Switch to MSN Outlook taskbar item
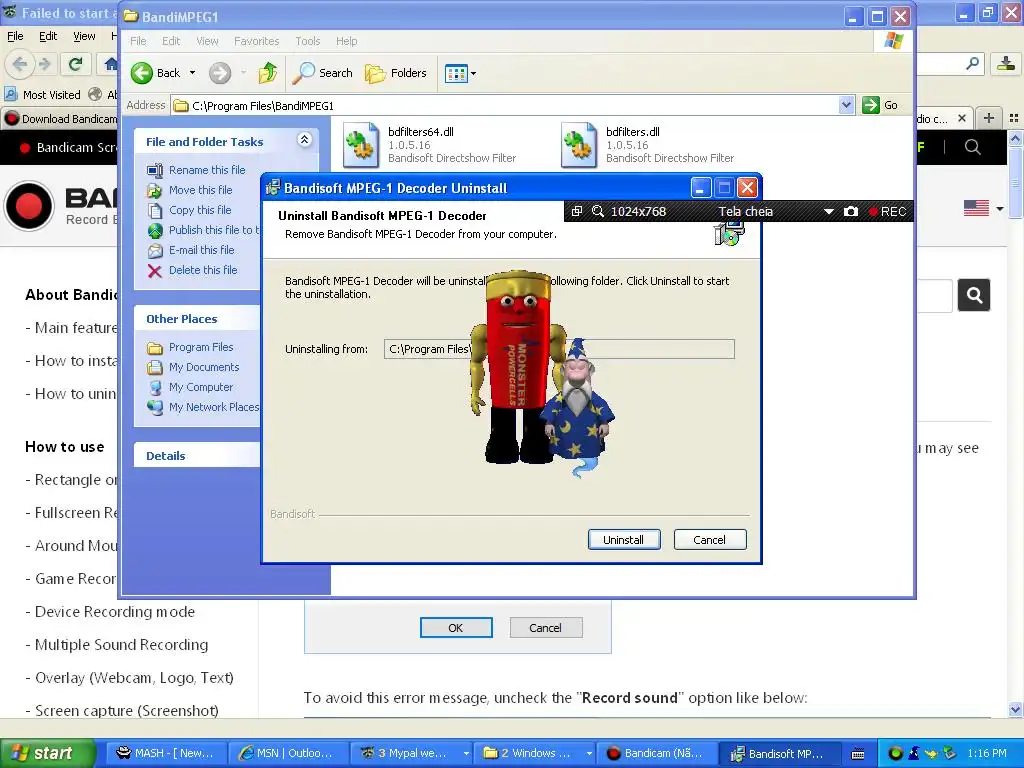This screenshot has height=768, width=1024. point(286,754)
